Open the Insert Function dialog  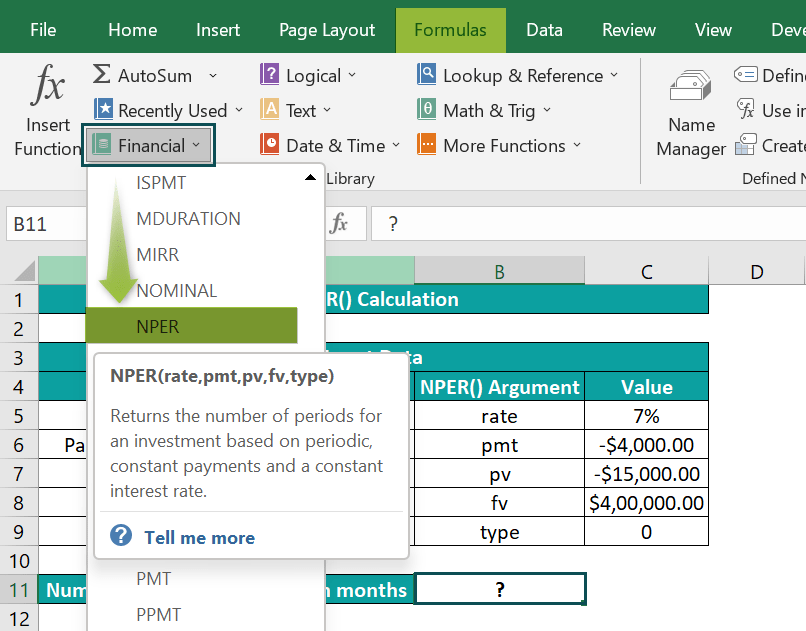(42, 110)
